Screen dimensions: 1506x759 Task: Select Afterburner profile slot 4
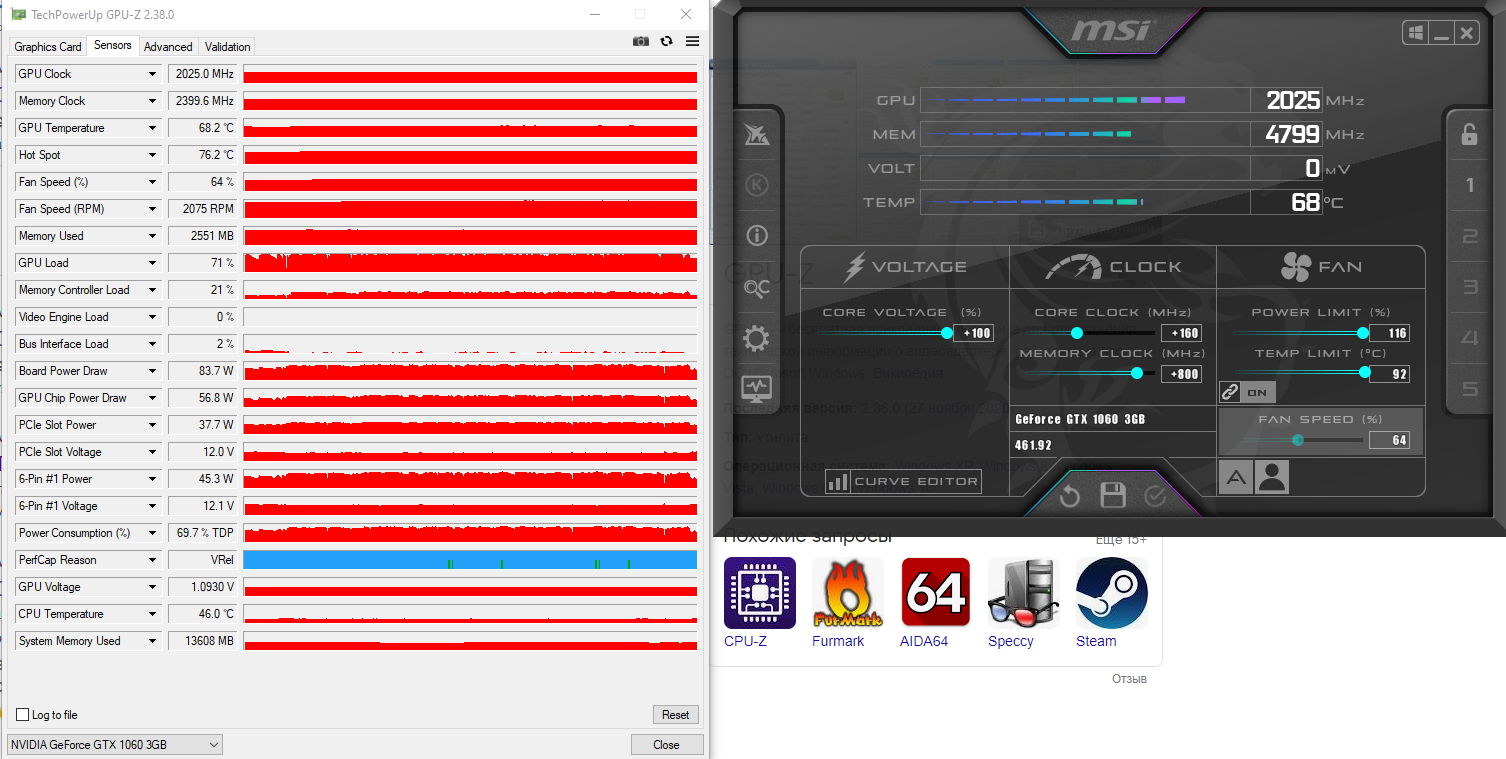1470,338
